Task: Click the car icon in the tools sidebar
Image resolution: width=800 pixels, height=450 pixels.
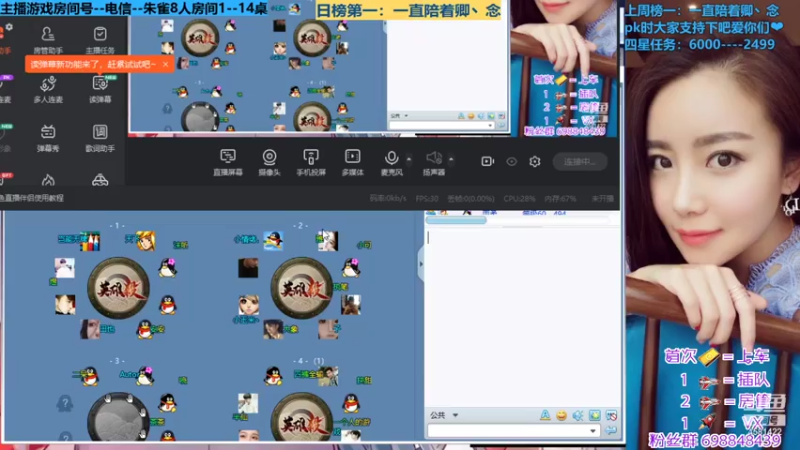Action: pyautogui.click(x=100, y=180)
